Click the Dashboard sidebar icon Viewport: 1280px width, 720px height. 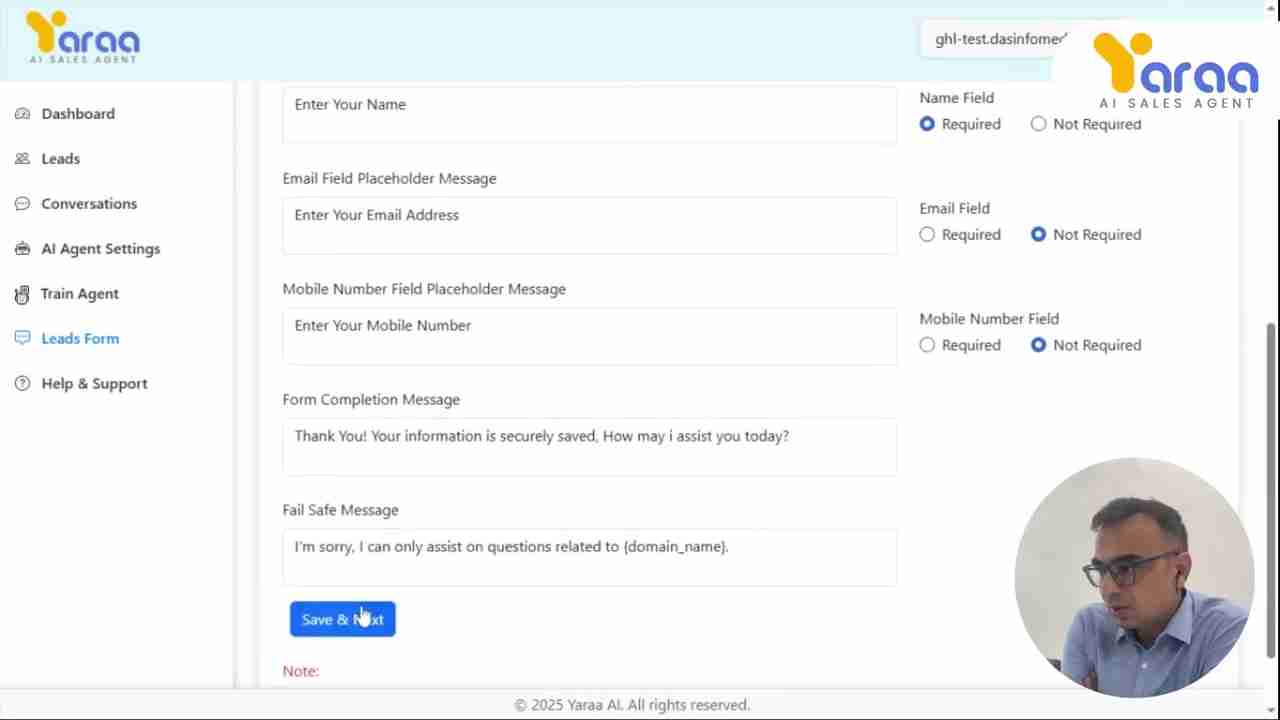22,114
